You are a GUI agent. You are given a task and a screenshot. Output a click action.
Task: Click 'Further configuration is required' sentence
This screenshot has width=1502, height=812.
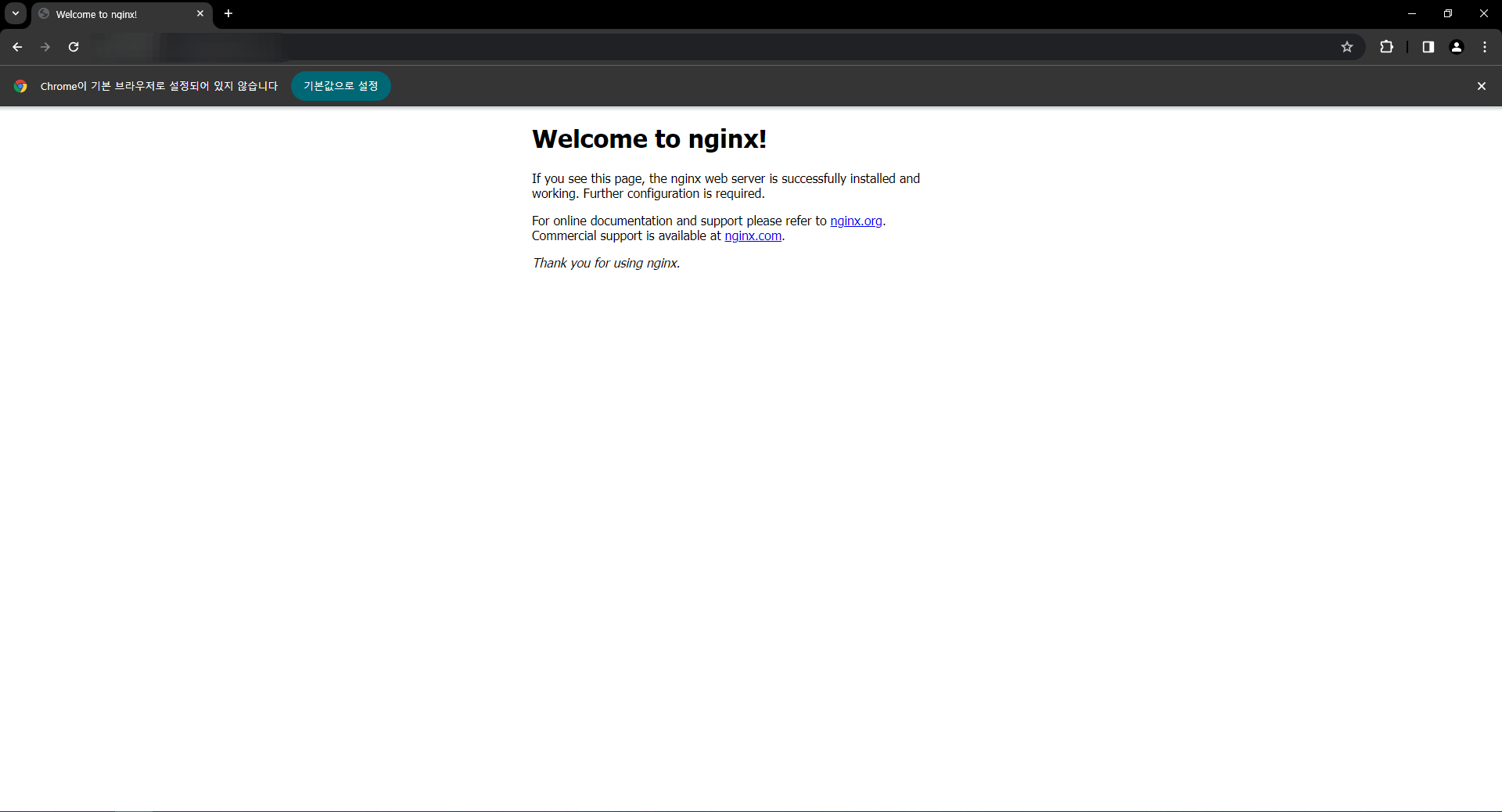point(674,194)
